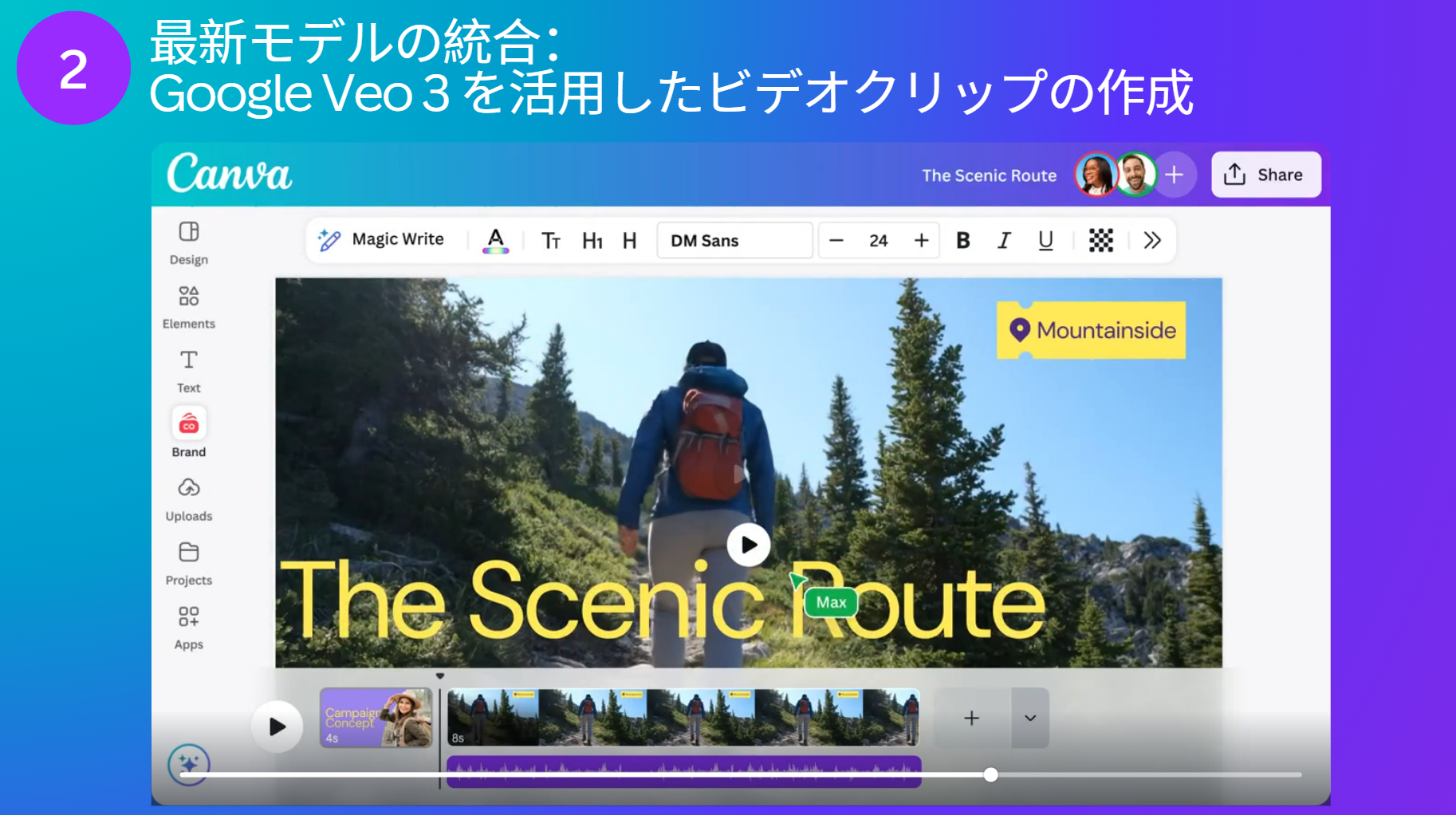Select the Campaign Concept clip thumbnail
1456x815 pixels.
click(x=376, y=718)
